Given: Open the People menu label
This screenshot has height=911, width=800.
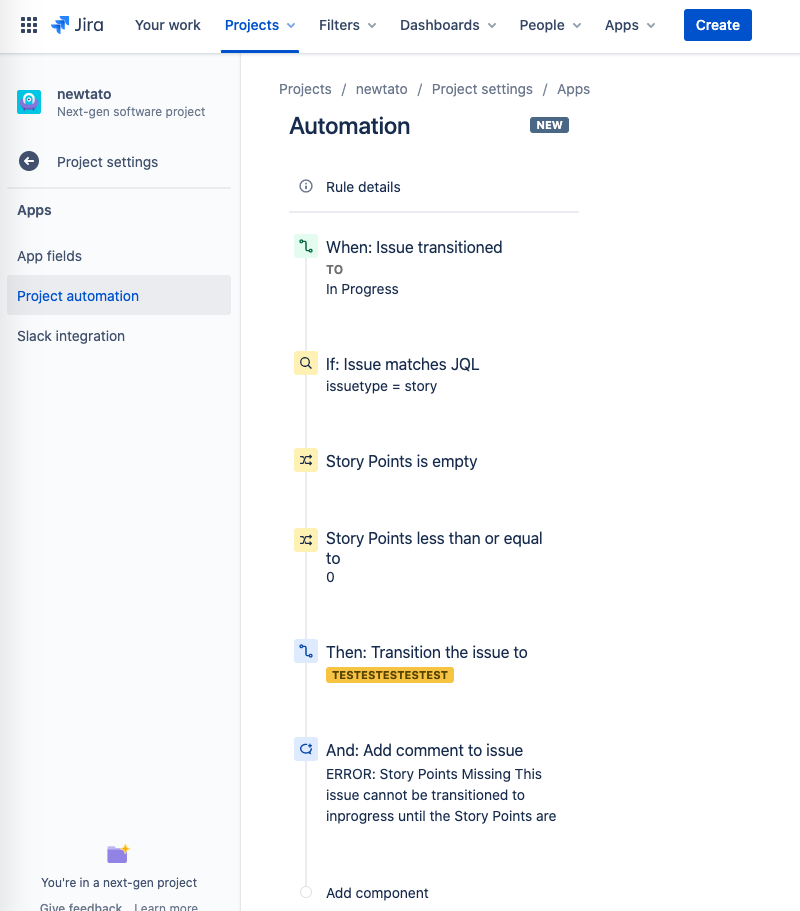Looking at the screenshot, I should coord(542,25).
